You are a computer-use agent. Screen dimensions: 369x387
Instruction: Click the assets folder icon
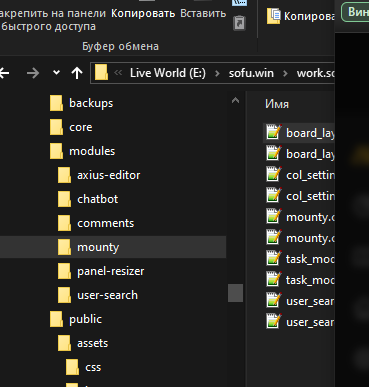64,343
